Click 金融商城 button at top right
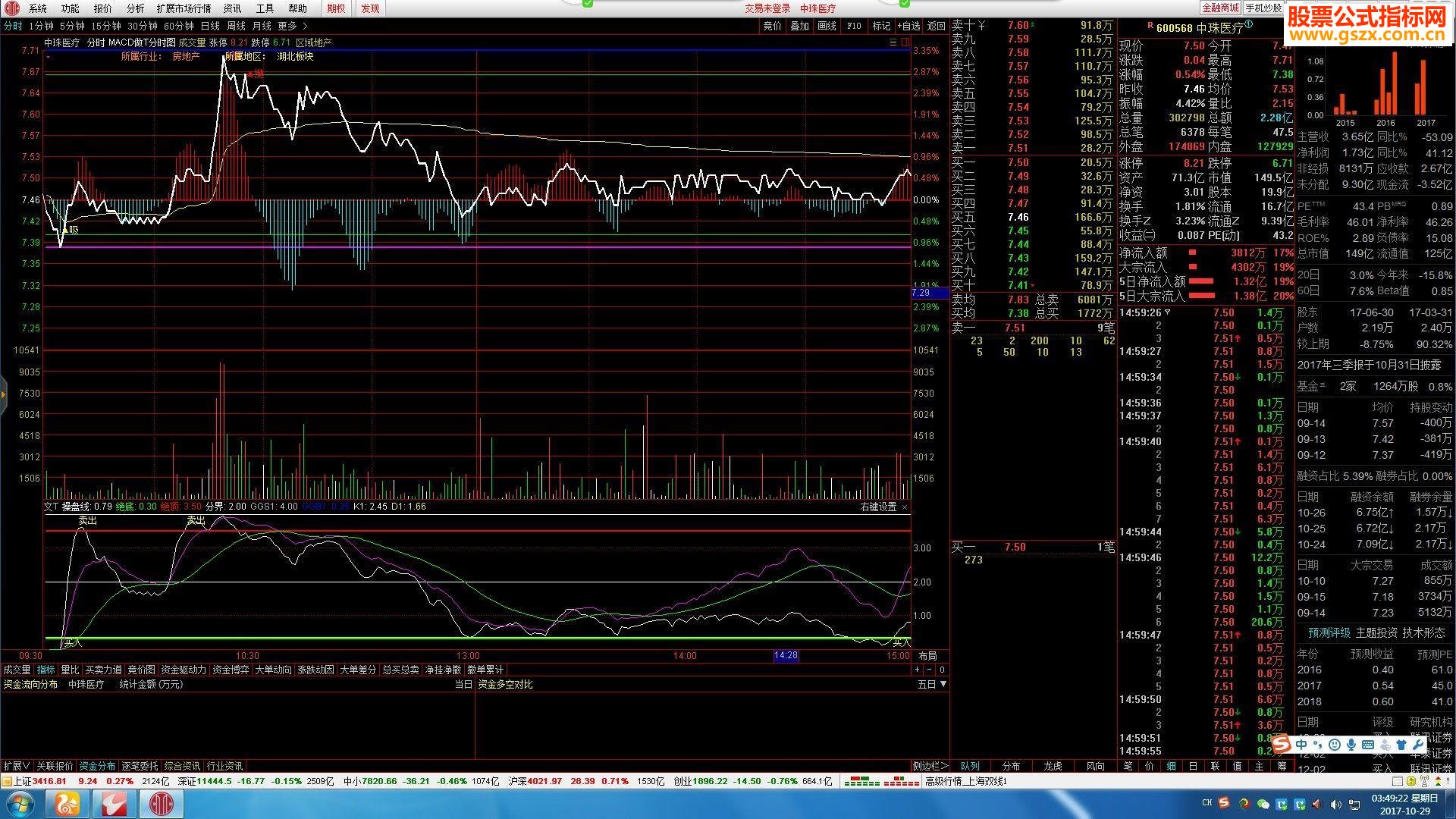The height and width of the screenshot is (819, 1456). 1220,8
